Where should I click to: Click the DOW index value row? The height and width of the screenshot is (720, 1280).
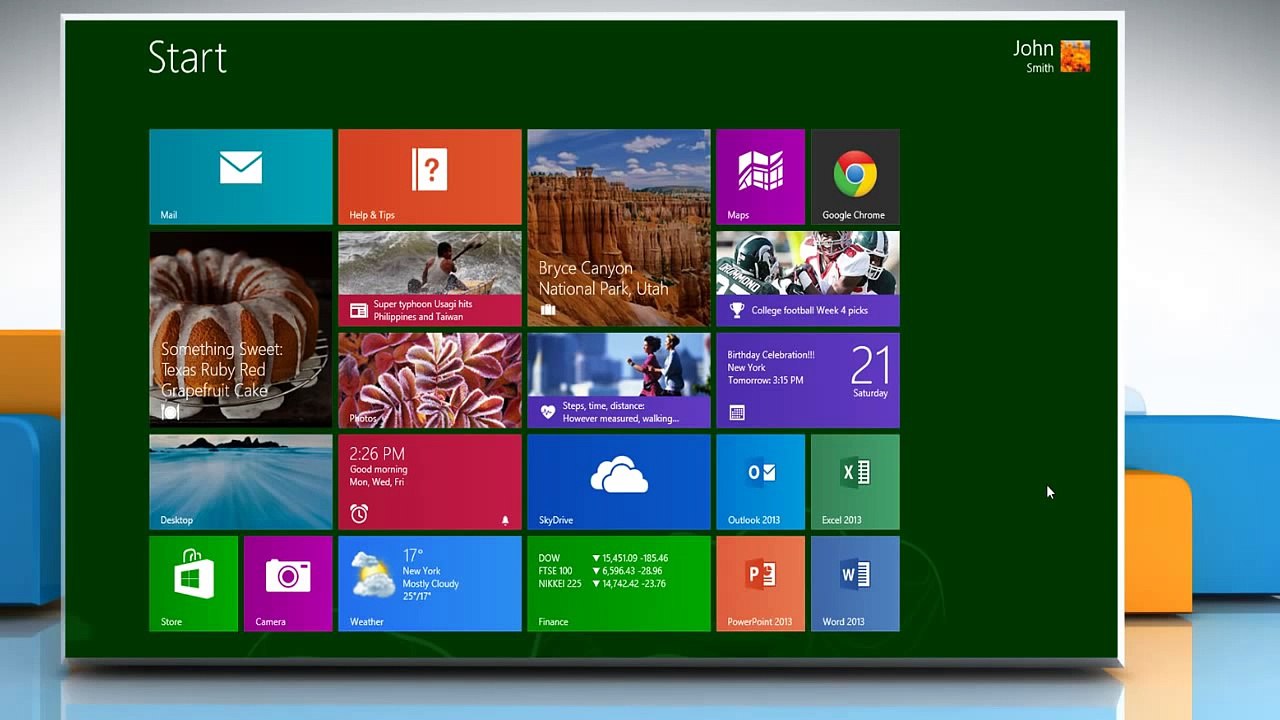[x=603, y=558]
